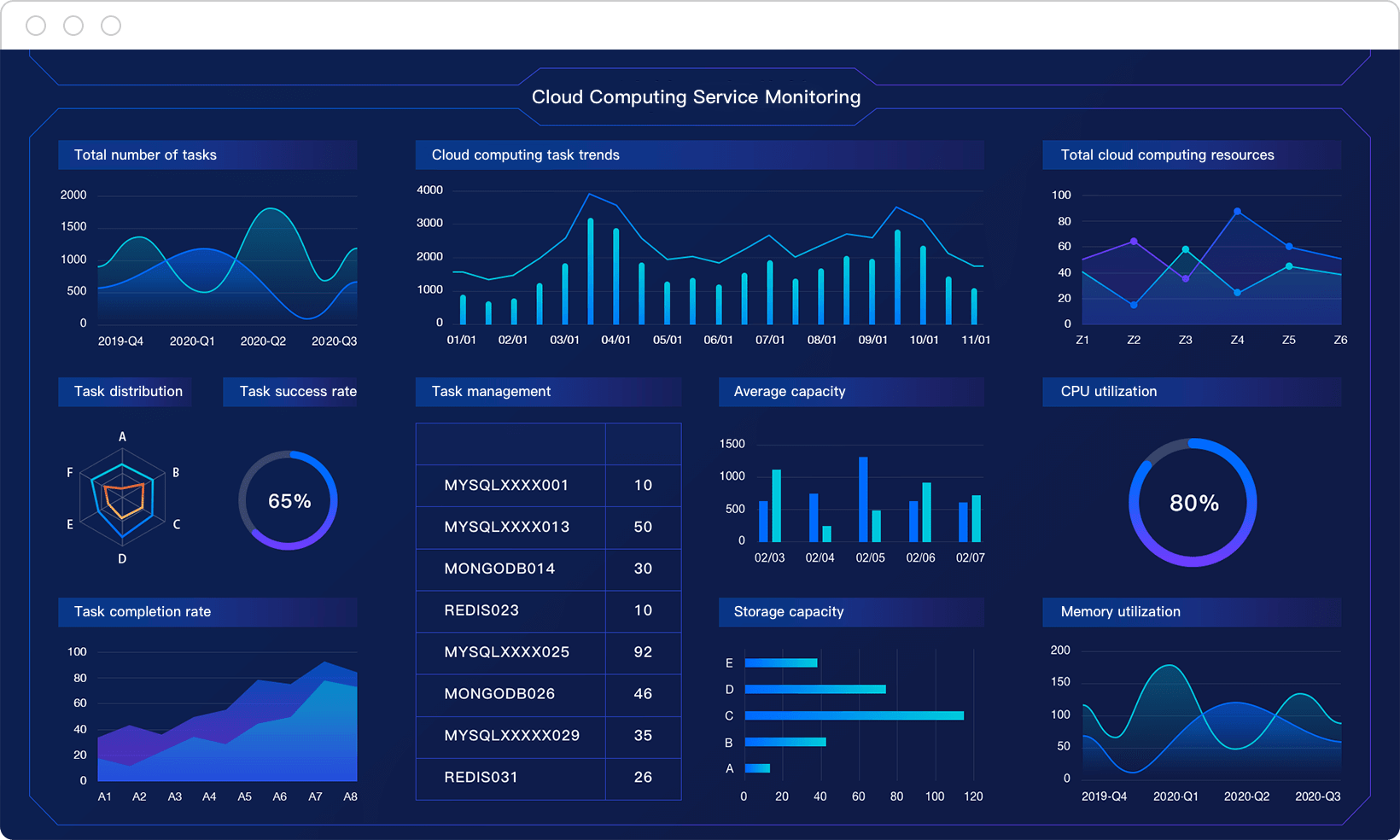
Task: Click value 46 in the task table
Action: coord(643,694)
